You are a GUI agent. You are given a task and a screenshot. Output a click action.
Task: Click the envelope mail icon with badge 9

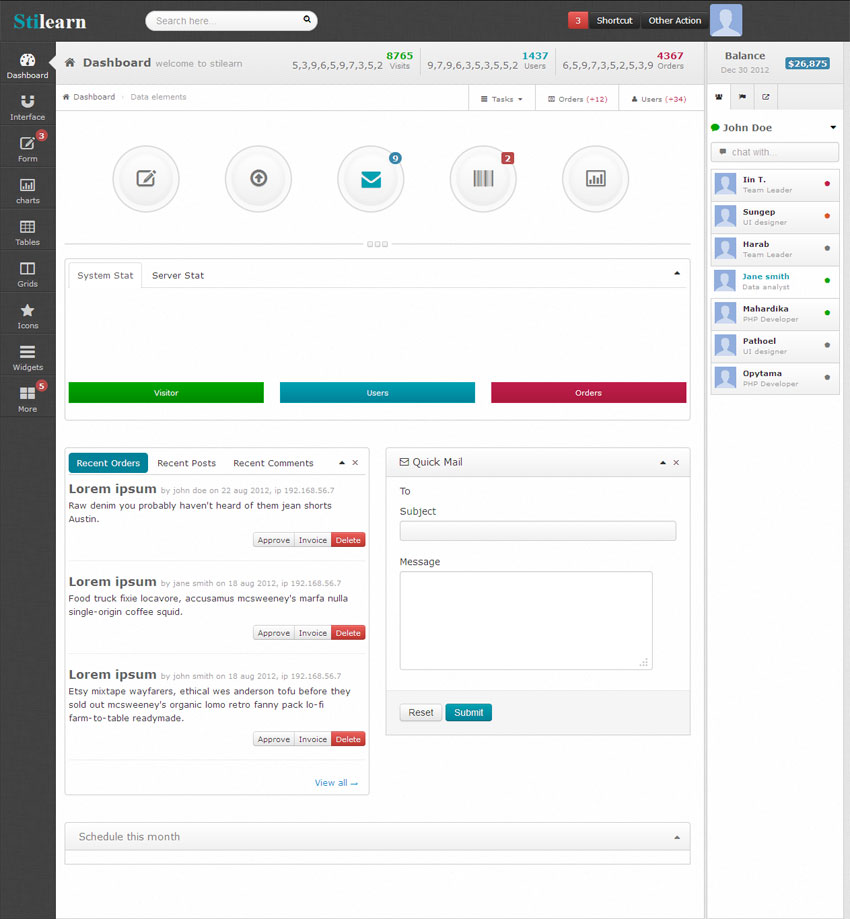point(371,179)
